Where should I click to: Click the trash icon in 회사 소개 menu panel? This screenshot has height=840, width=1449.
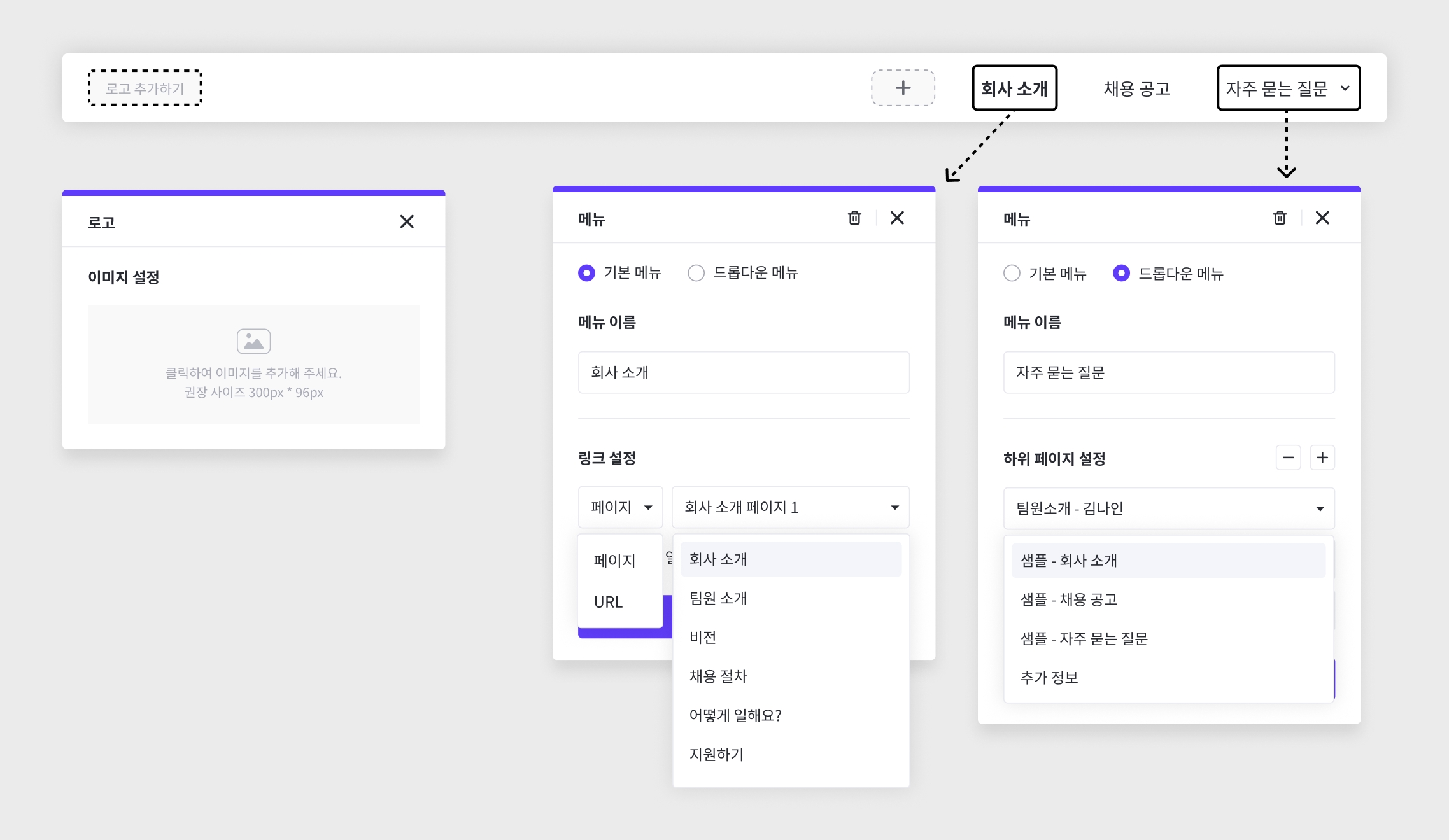point(854,218)
